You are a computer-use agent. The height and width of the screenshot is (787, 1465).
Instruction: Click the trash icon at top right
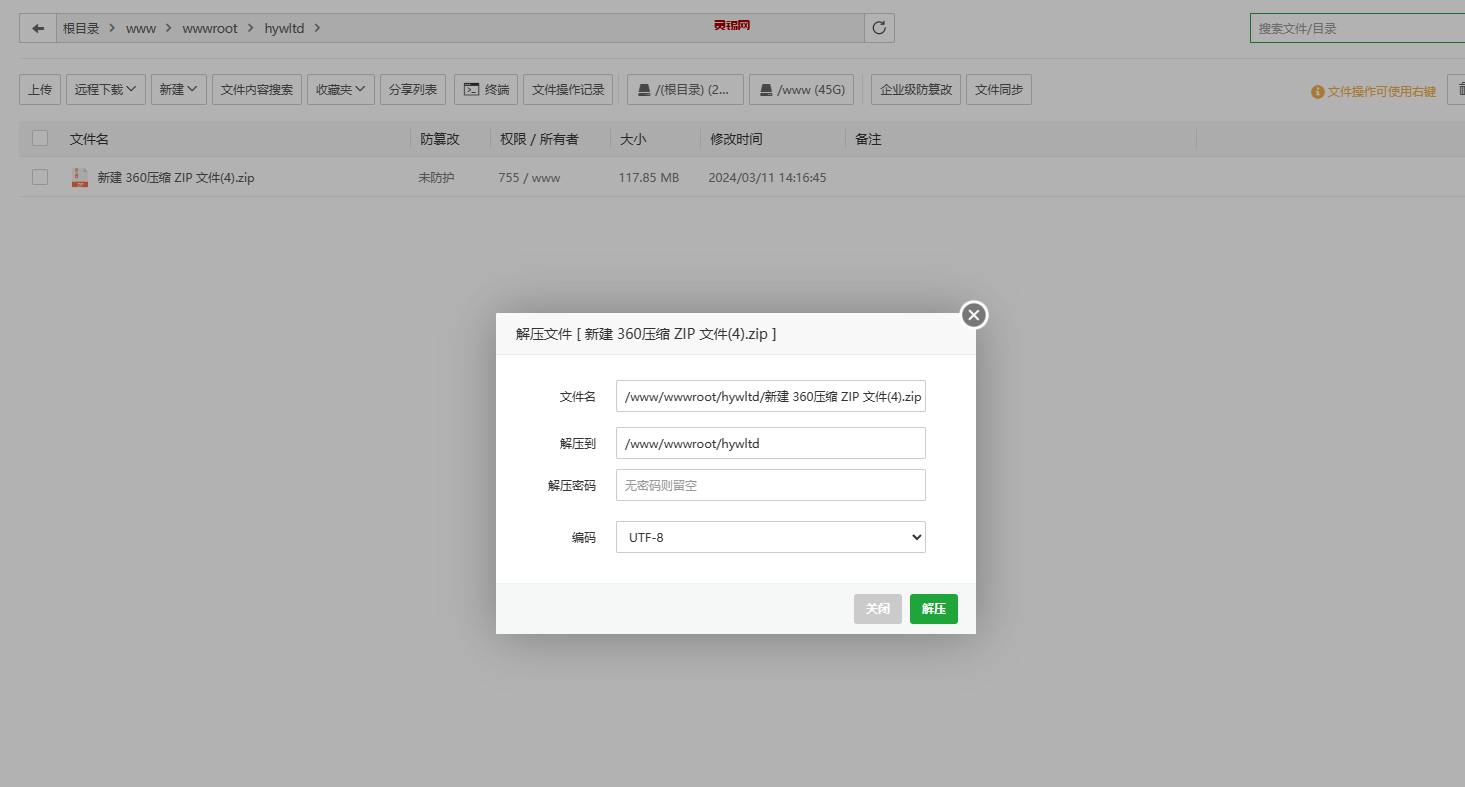coord(1457,90)
